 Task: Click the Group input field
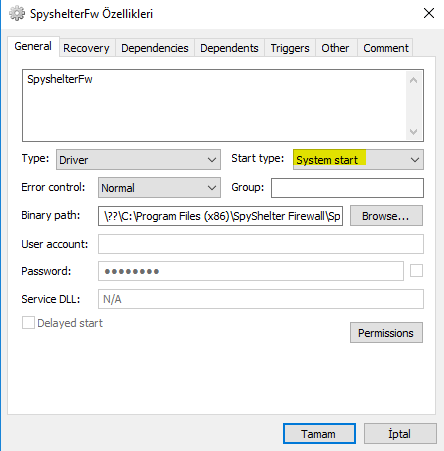[x=347, y=188]
